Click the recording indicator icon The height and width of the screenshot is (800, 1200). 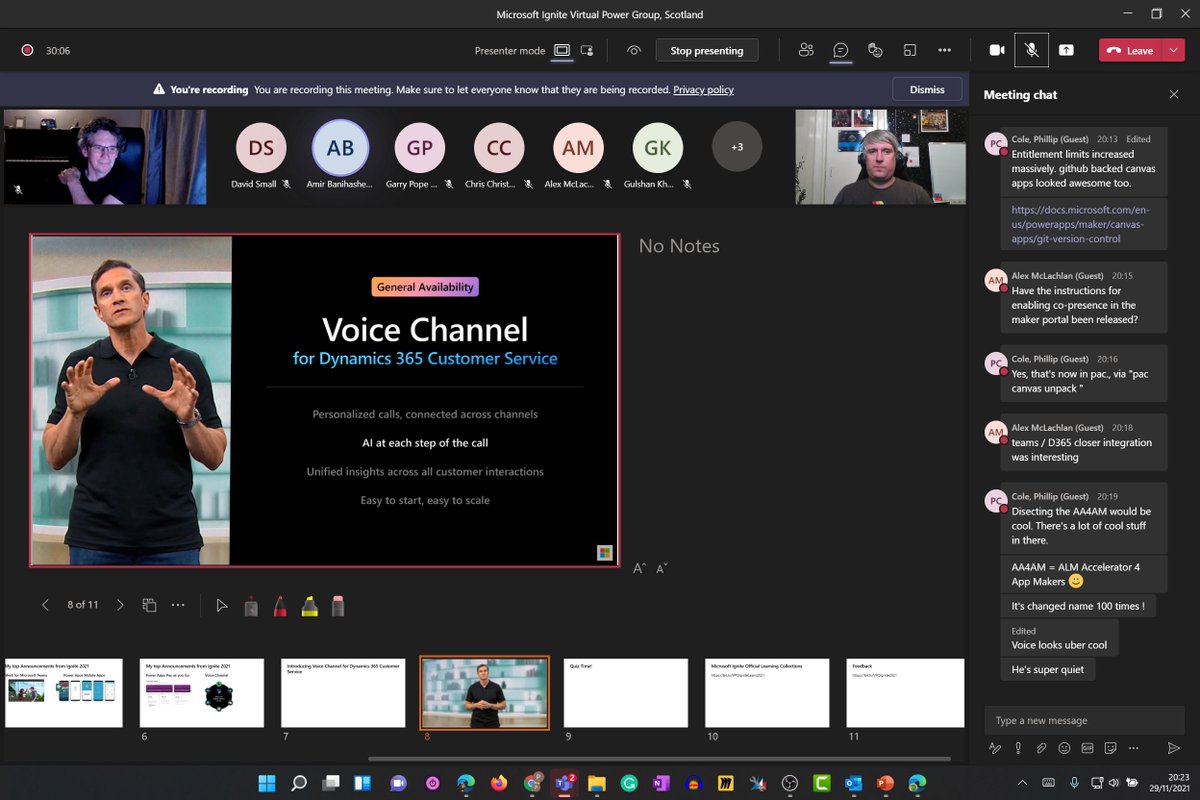(27, 50)
